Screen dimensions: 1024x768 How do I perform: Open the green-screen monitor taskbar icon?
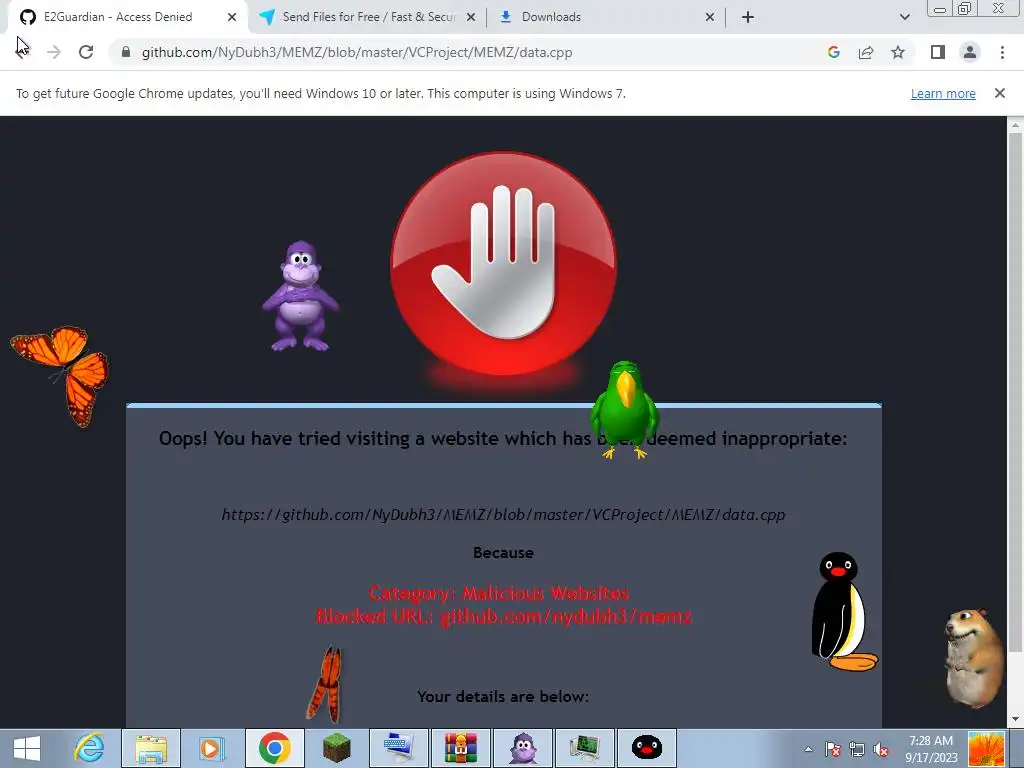tap(584, 748)
